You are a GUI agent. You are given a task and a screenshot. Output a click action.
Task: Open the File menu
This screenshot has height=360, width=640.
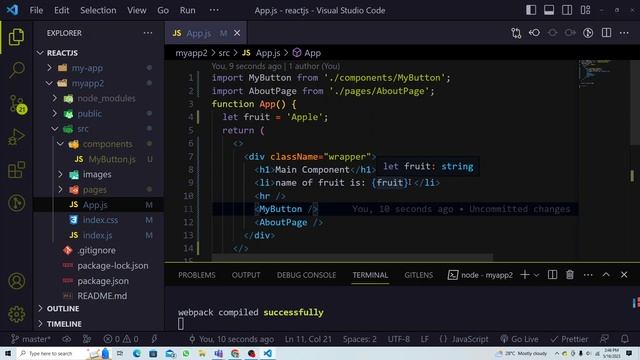(36, 10)
